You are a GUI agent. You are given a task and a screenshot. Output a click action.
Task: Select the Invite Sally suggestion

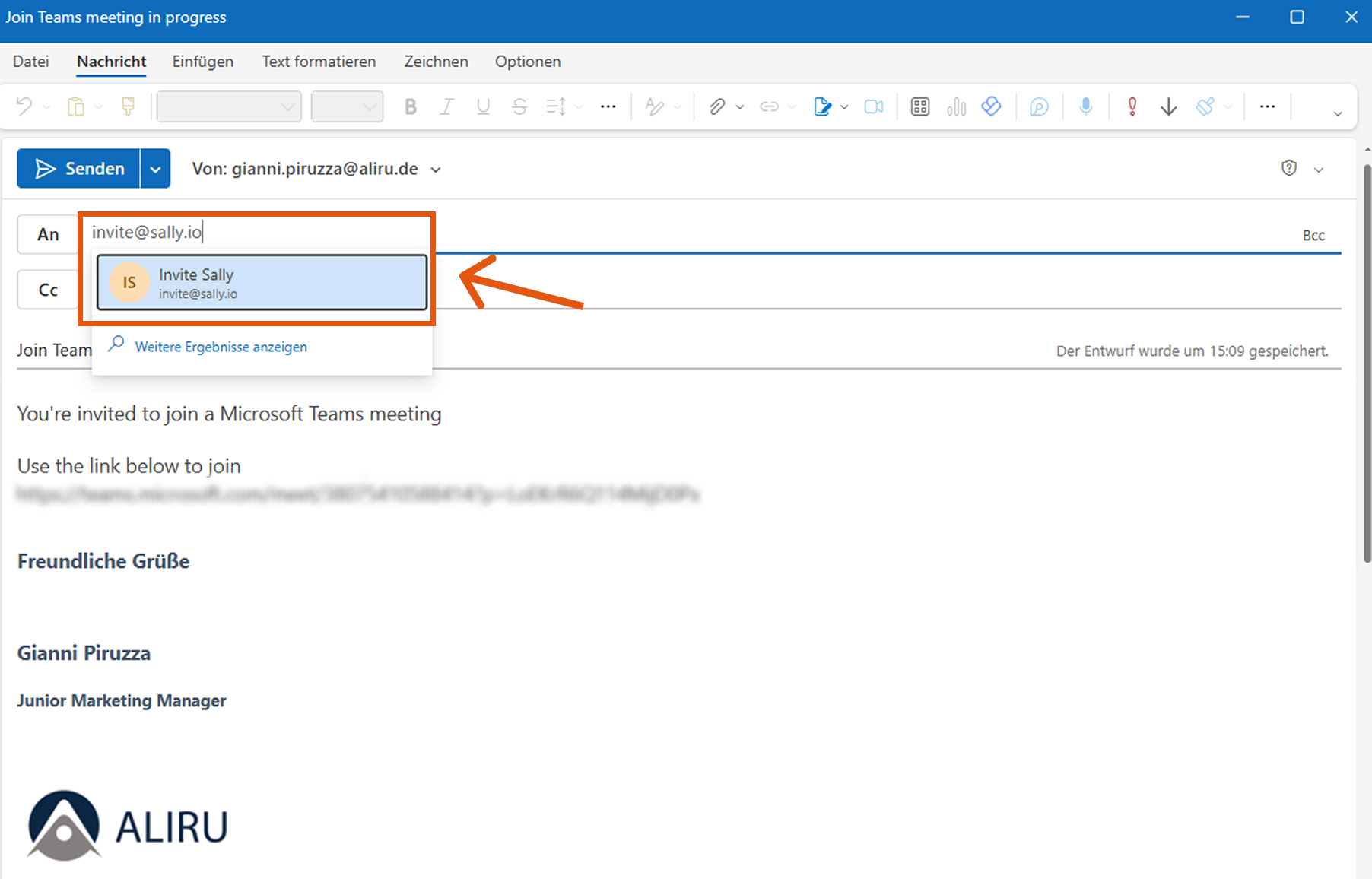[x=262, y=283]
